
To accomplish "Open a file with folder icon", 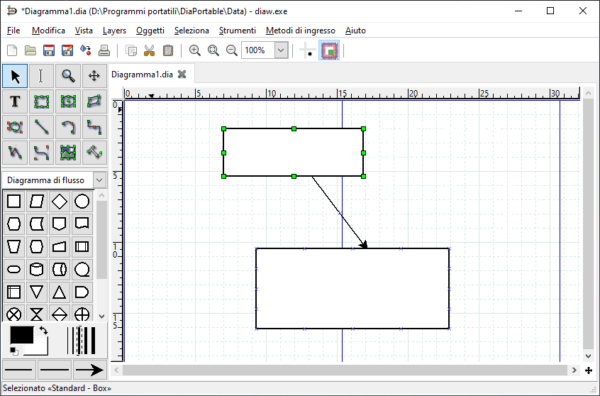I will coord(30,51).
